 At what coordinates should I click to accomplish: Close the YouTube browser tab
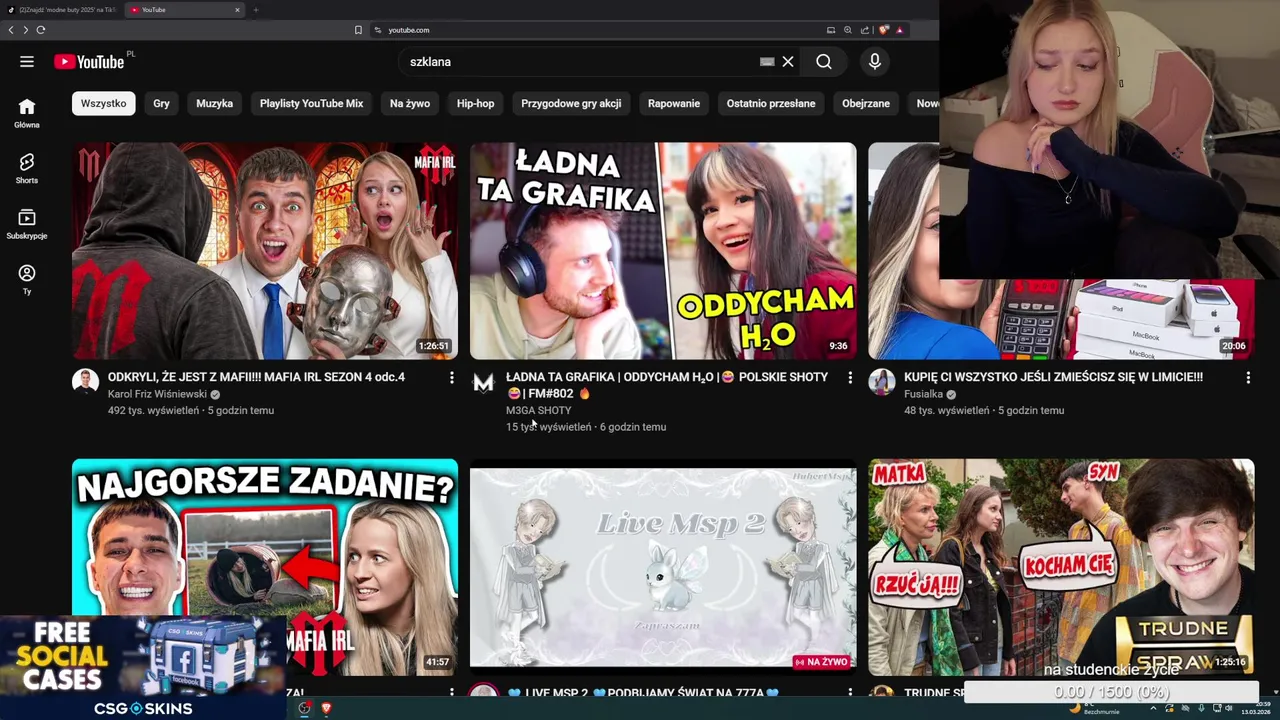pyautogui.click(x=237, y=10)
